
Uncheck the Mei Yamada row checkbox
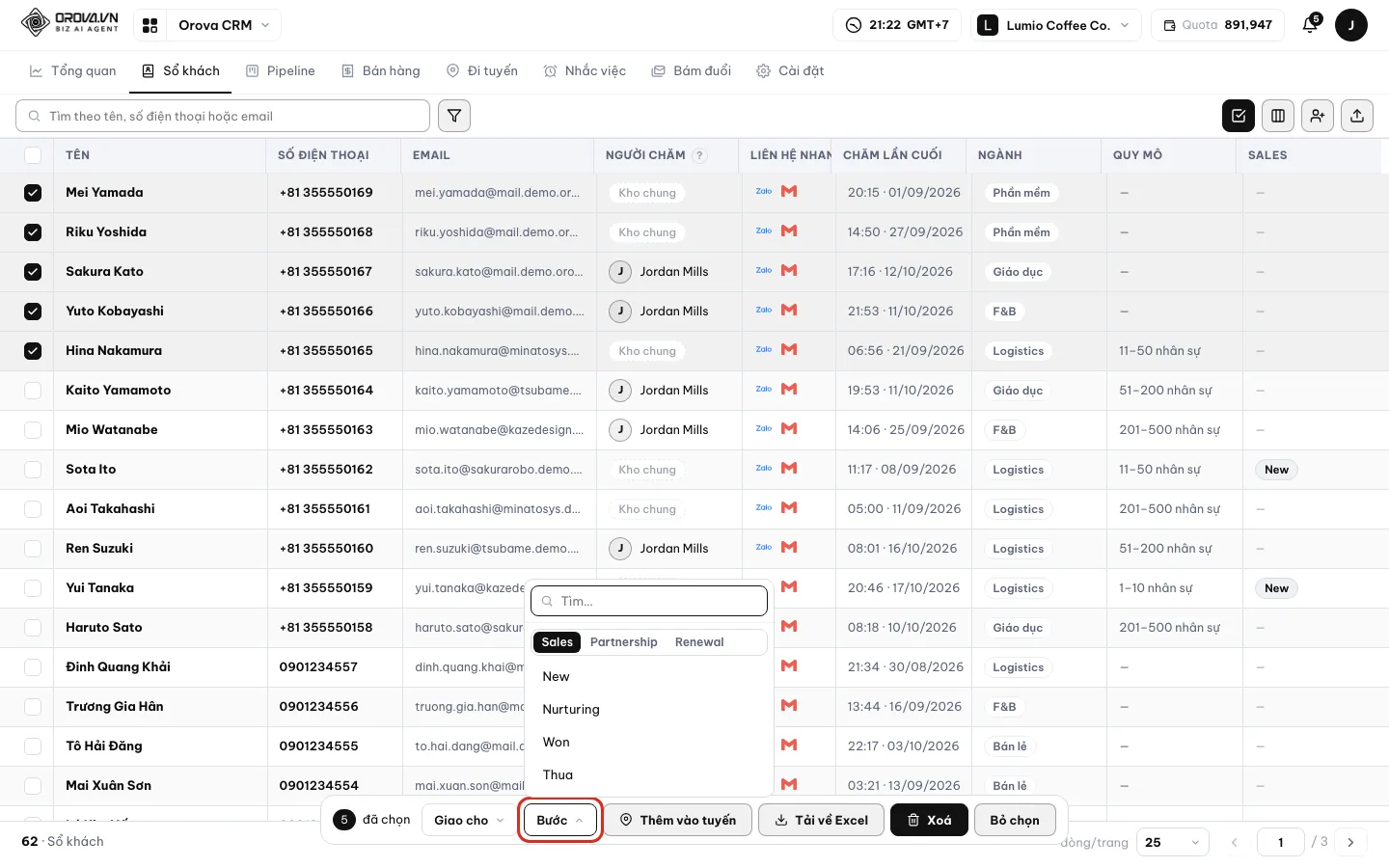coord(33,193)
